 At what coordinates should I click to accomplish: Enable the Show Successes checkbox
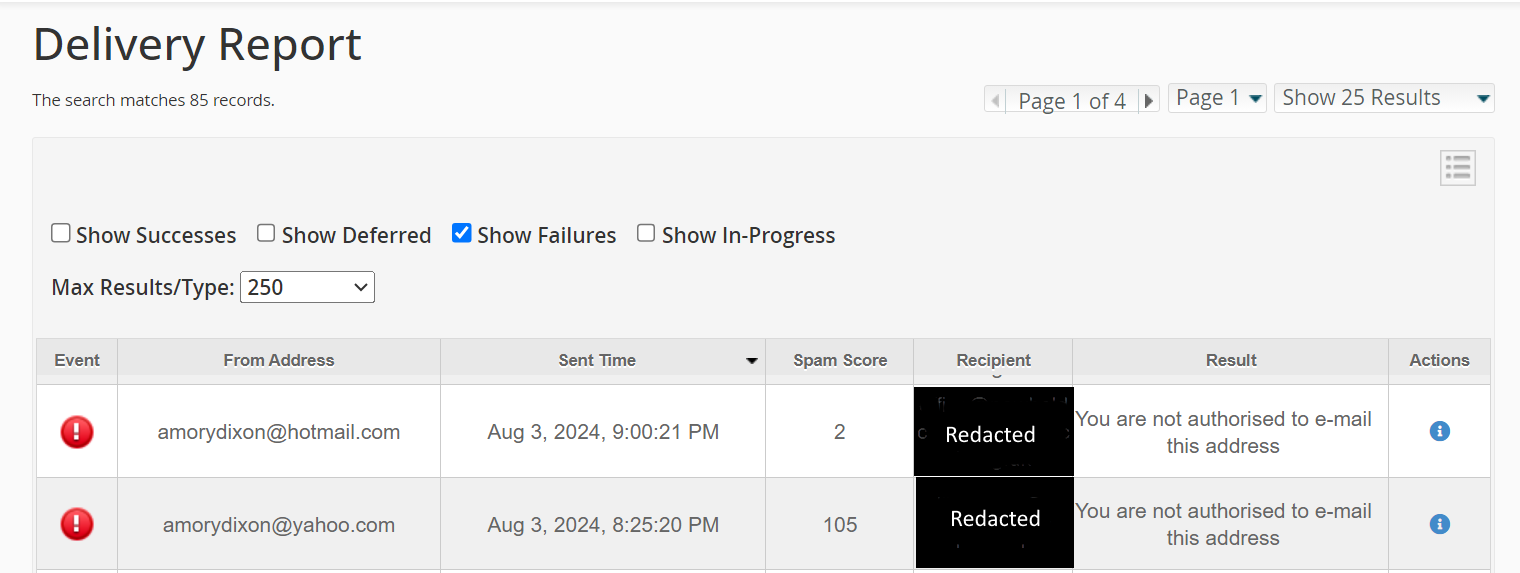click(x=61, y=233)
